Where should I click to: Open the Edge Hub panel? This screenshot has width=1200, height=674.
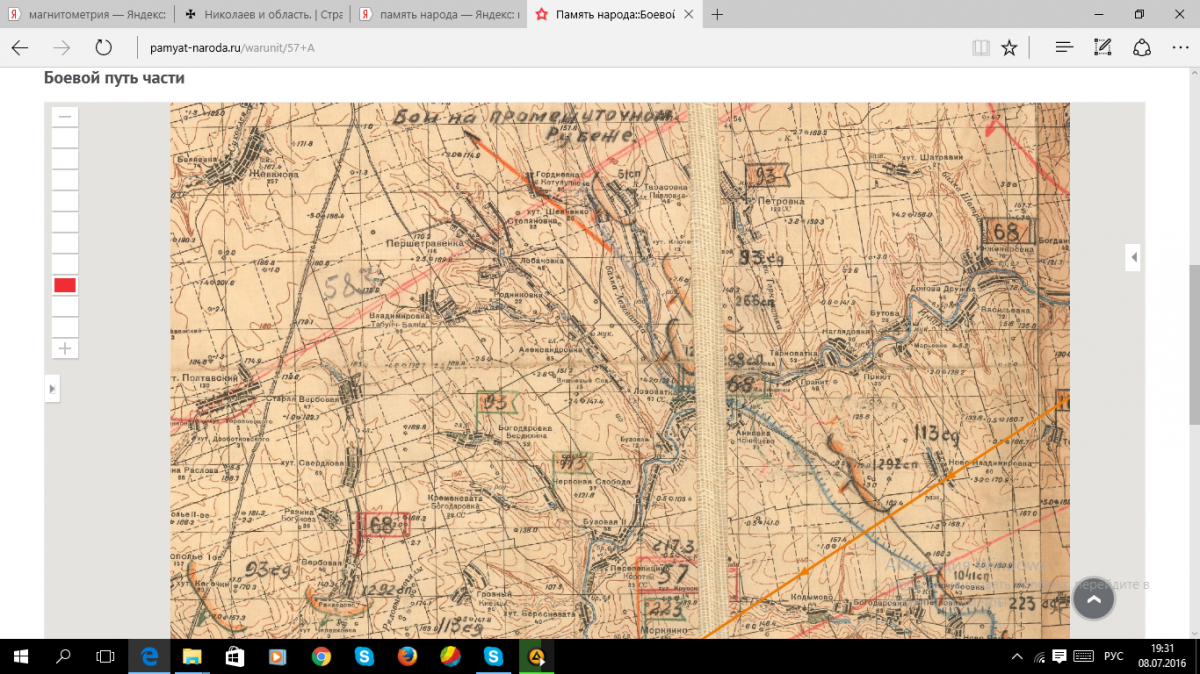click(1064, 47)
